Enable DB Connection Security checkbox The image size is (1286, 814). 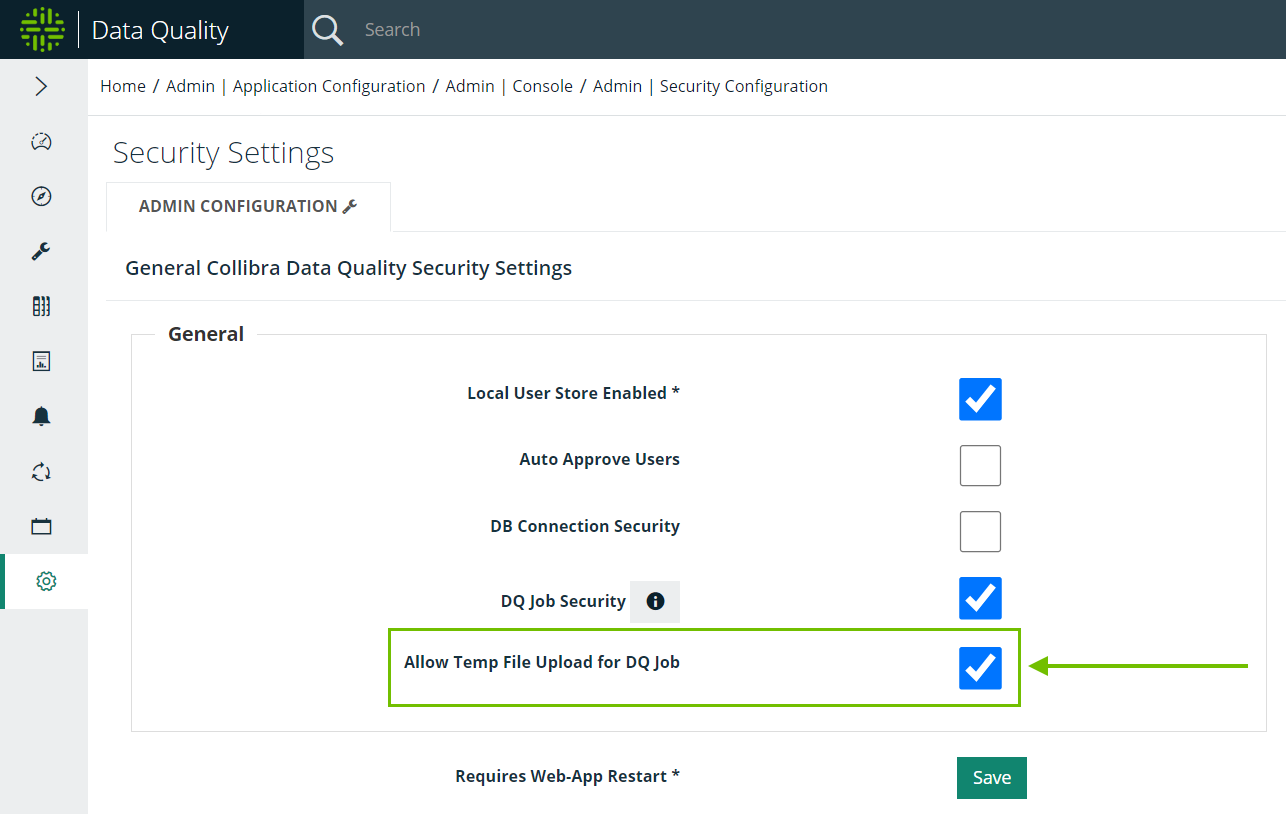(x=980, y=531)
